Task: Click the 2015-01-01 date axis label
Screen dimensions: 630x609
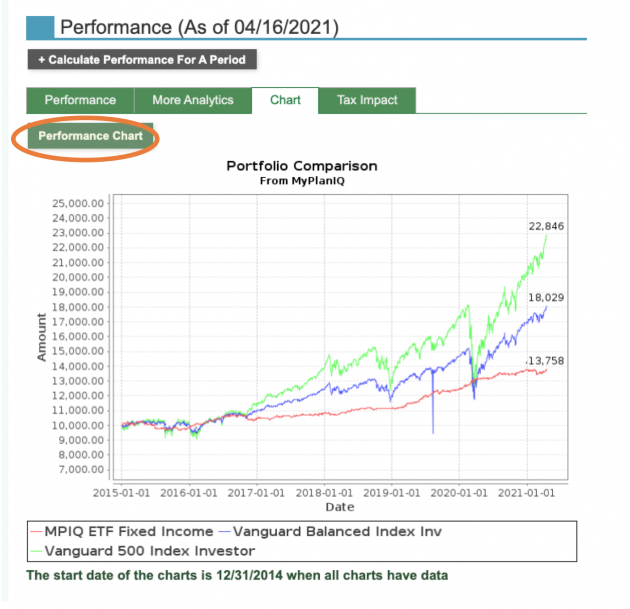Action: click(x=121, y=493)
